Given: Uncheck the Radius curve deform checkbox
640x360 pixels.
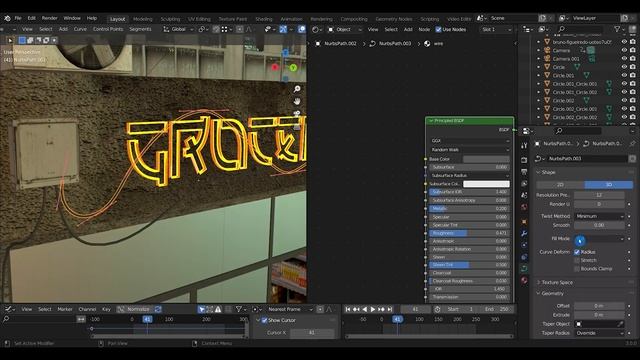Looking at the screenshot, I should click(x=577, y=252).
